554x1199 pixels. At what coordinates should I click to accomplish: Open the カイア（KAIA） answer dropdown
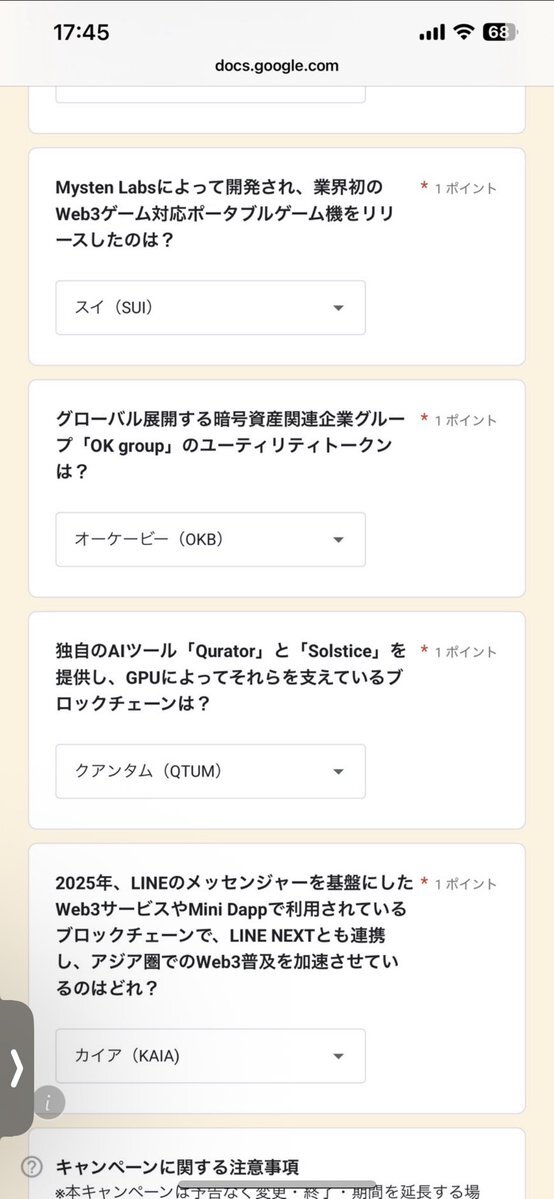[x=210, y=1056]
